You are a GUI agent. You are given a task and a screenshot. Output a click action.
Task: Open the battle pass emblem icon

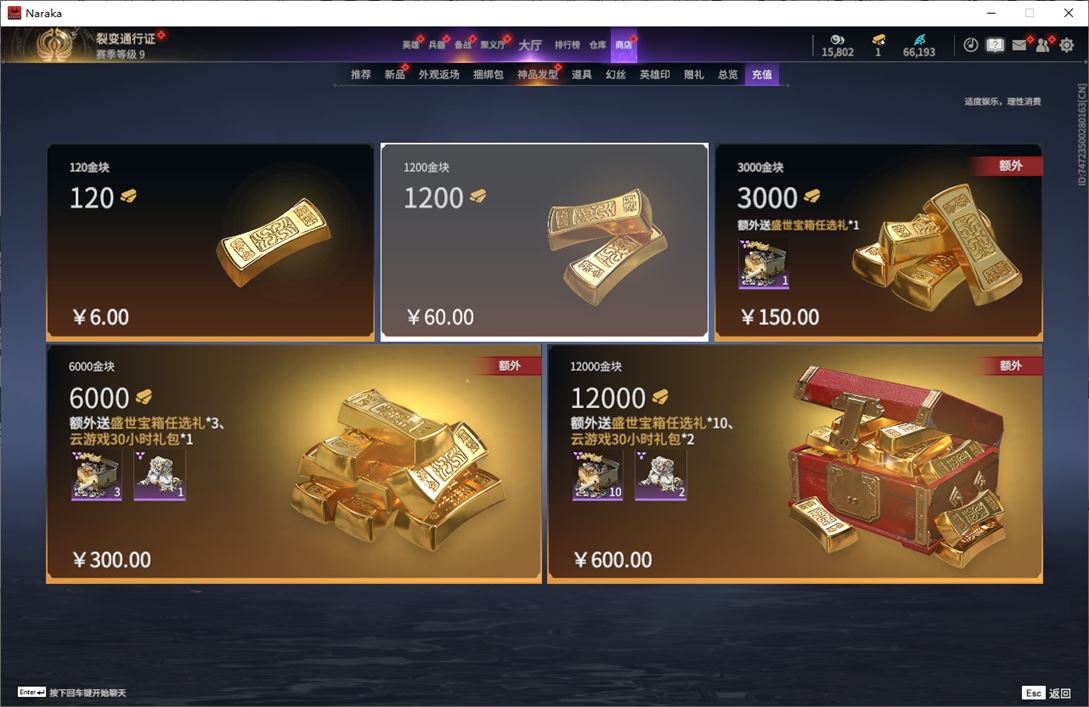click(56, 44)
